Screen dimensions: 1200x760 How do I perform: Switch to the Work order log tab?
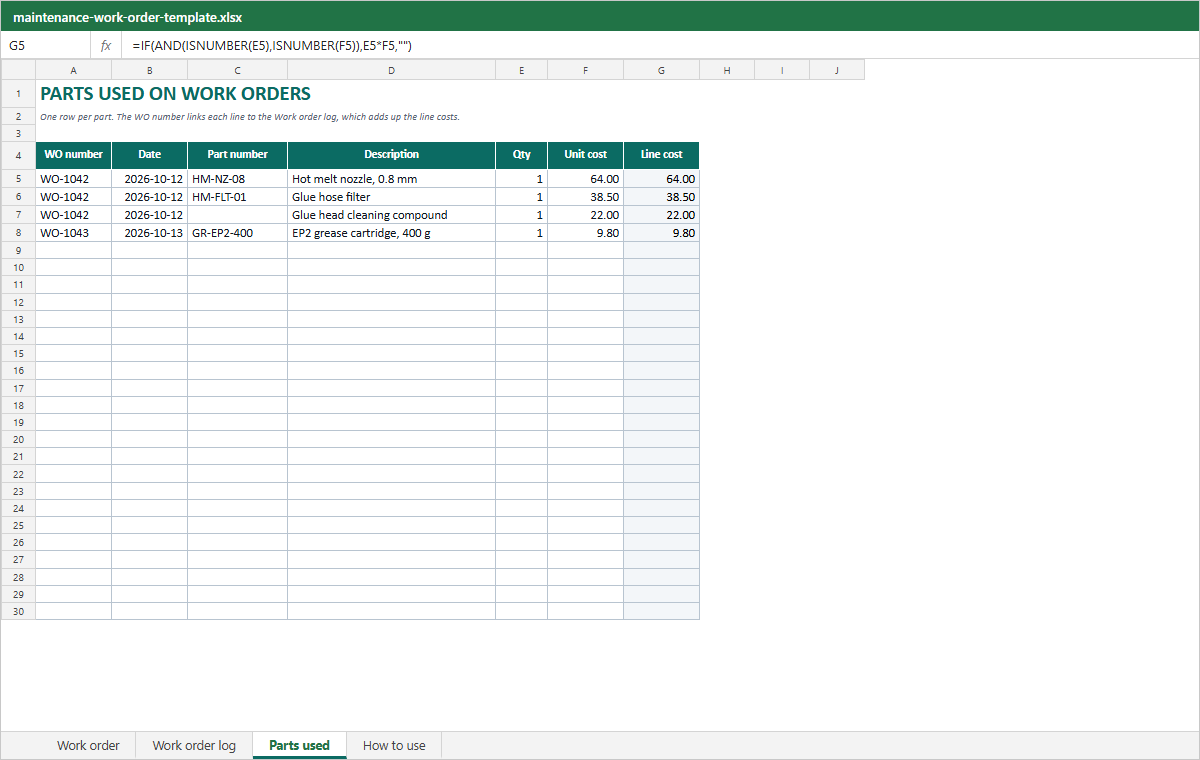point(194,745)
